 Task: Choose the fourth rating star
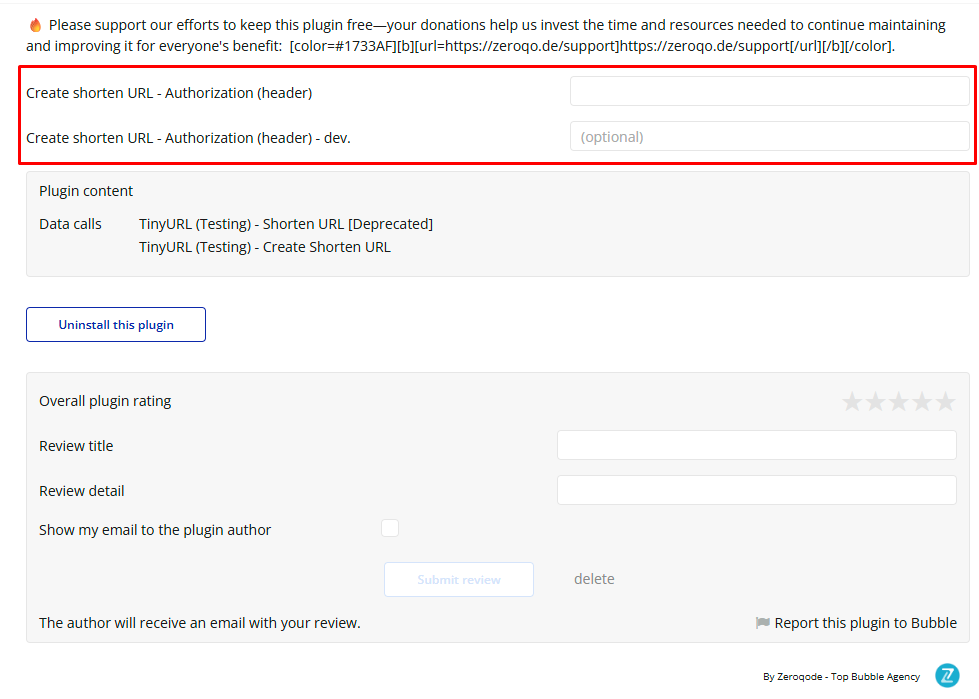[922, 402]
